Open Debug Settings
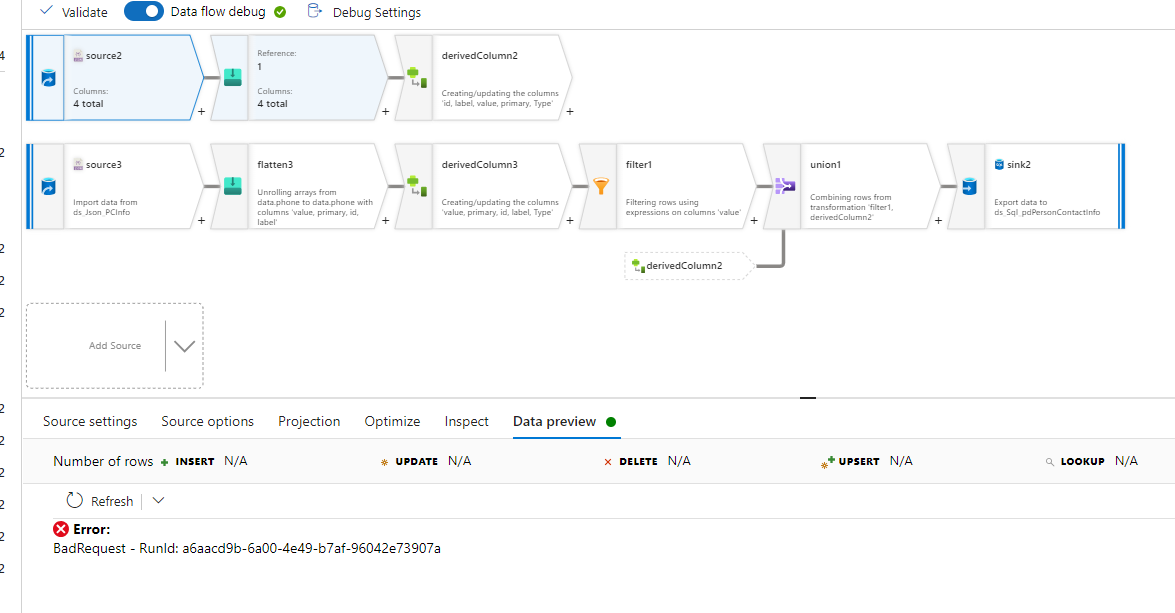Screen dimensions: 1175x613 pyautogui.click(x=377, y=11)
